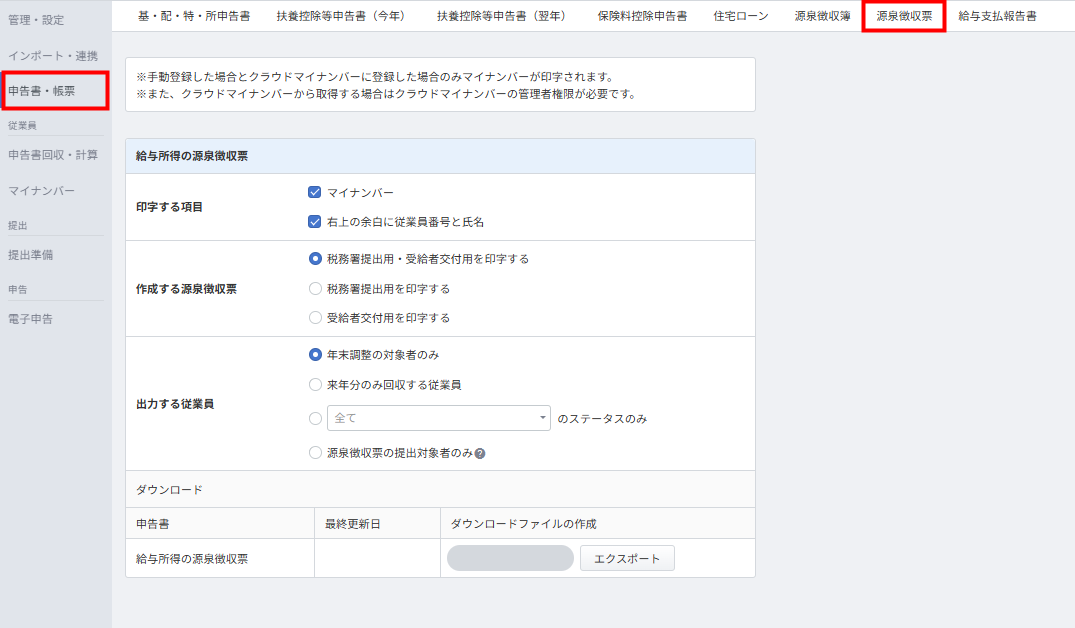Select 税務署提出用を印字する radio option
Screen dimensions: 1075x628
316,289
